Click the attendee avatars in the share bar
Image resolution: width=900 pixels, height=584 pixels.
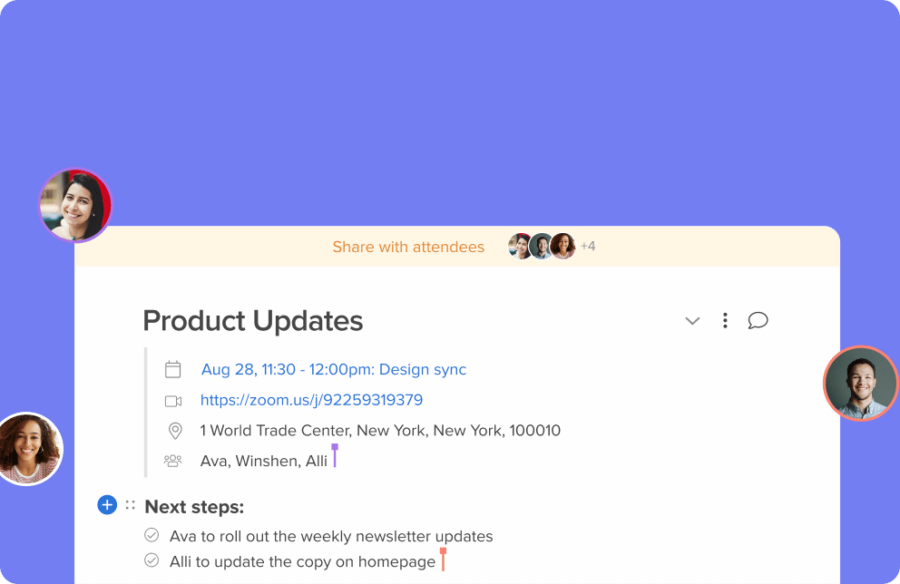click(542, 246)
